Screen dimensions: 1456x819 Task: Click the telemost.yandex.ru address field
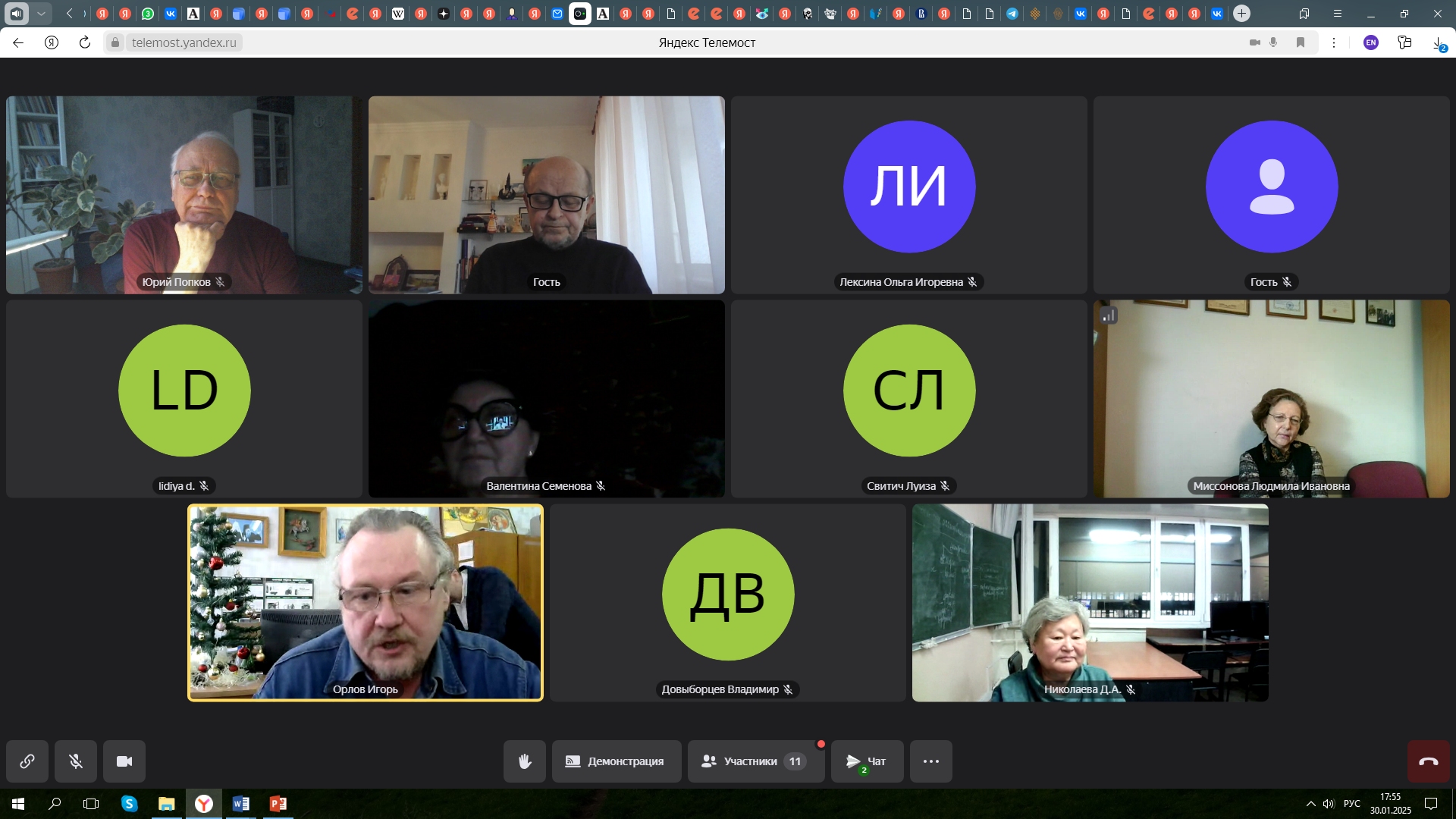[x=184, y=42]
